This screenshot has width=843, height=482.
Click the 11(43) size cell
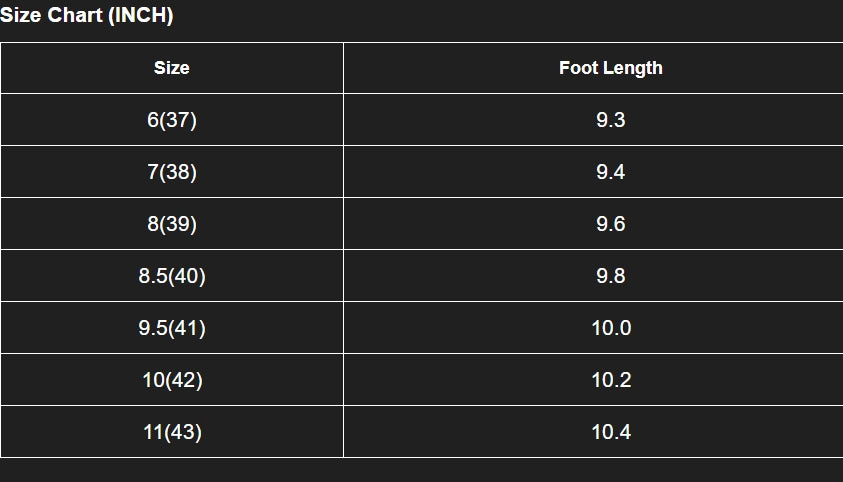click(172, 432)
